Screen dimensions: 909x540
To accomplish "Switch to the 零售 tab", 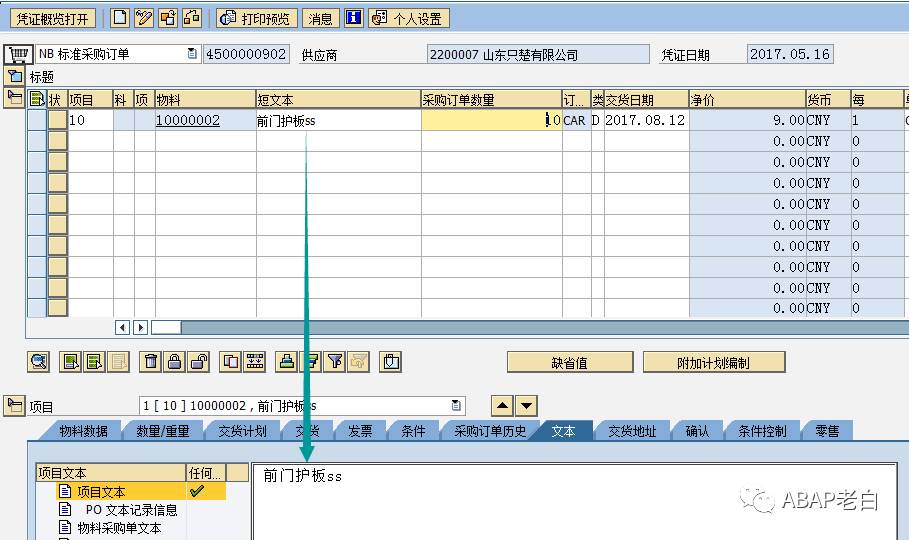I will (x=827, y=431).
